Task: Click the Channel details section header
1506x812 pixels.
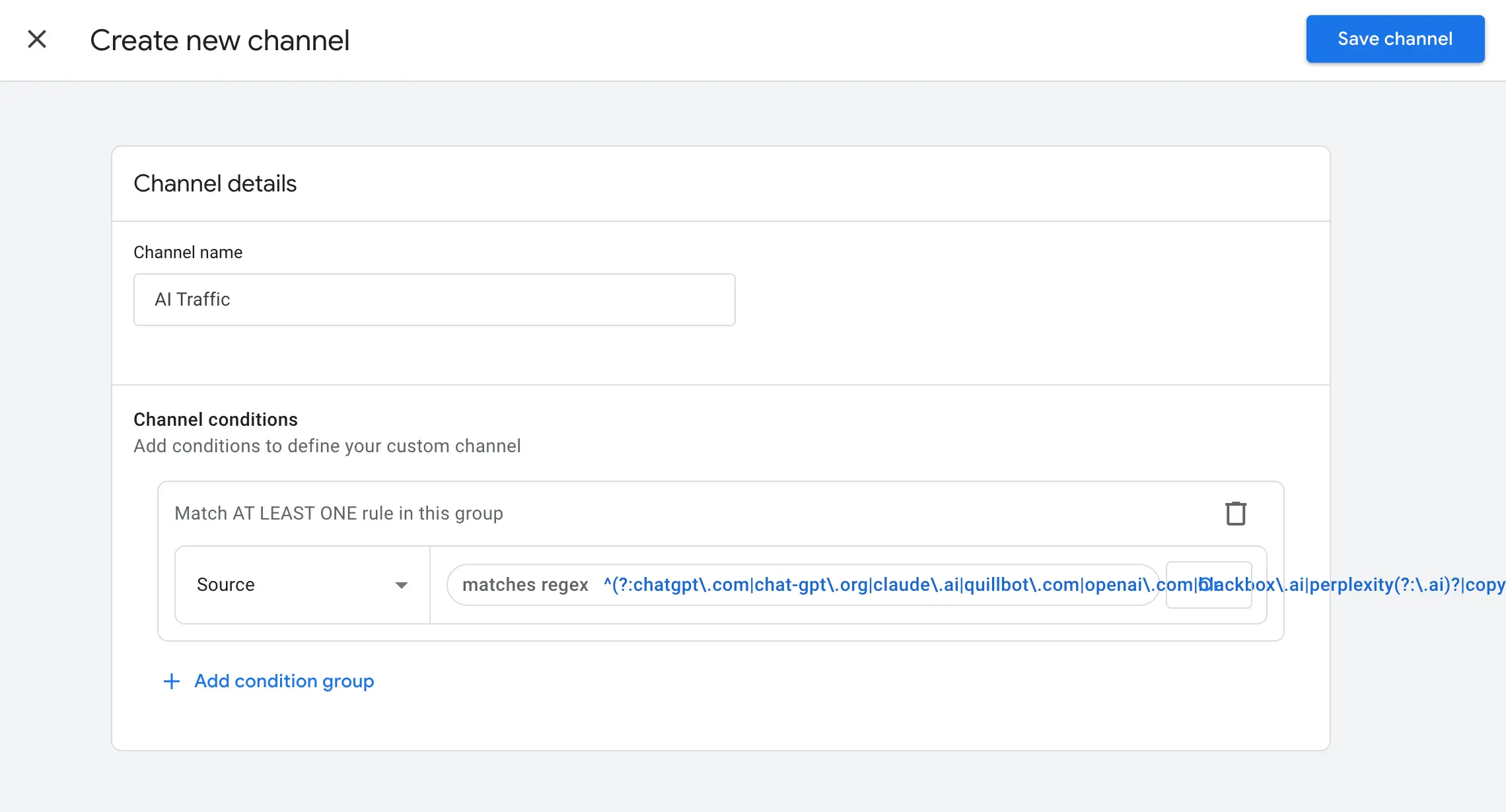Action: (215, 183)
